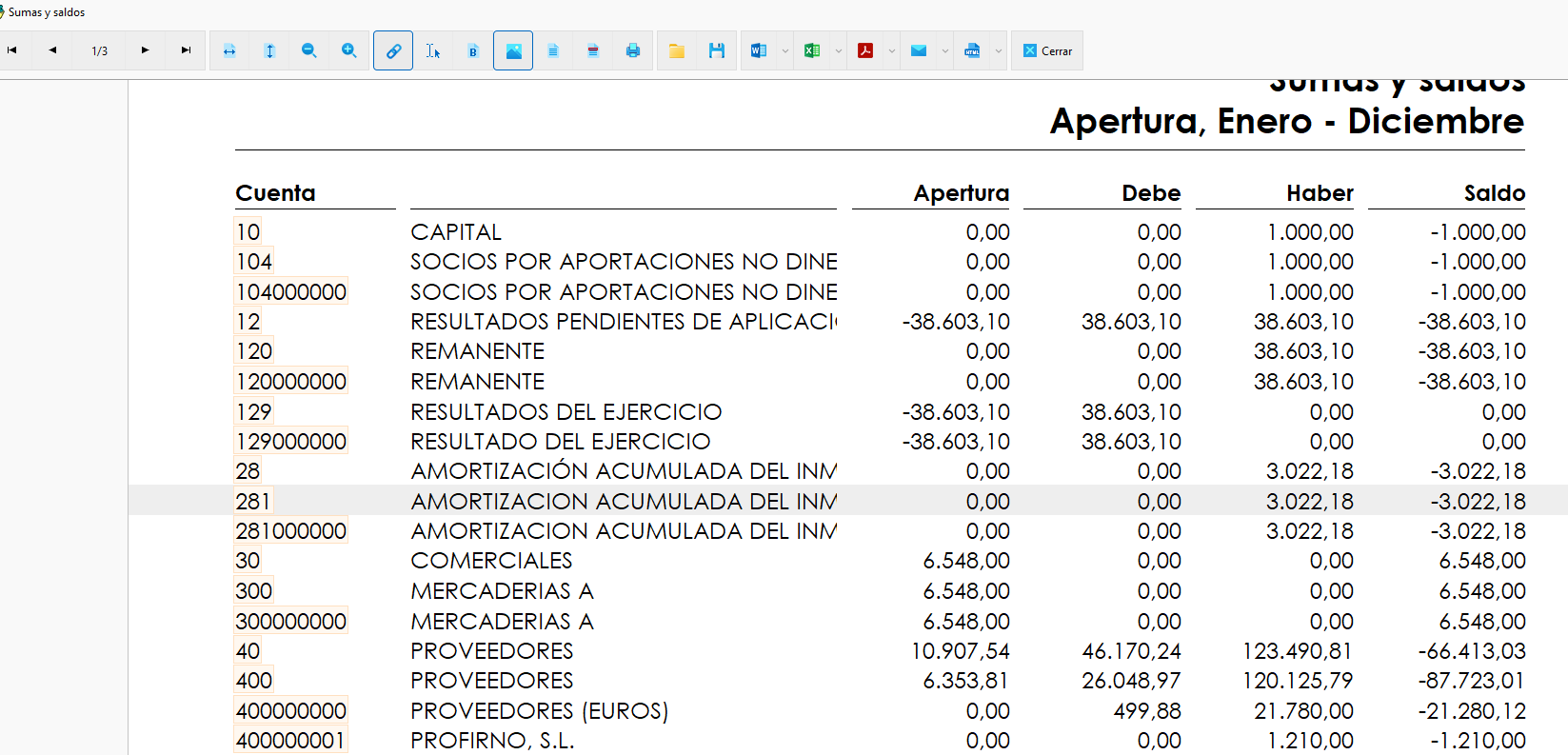Jump to the last report page
Image resolution: width=1568 pixels, height=755 pixels.
(x=186, y=50)
